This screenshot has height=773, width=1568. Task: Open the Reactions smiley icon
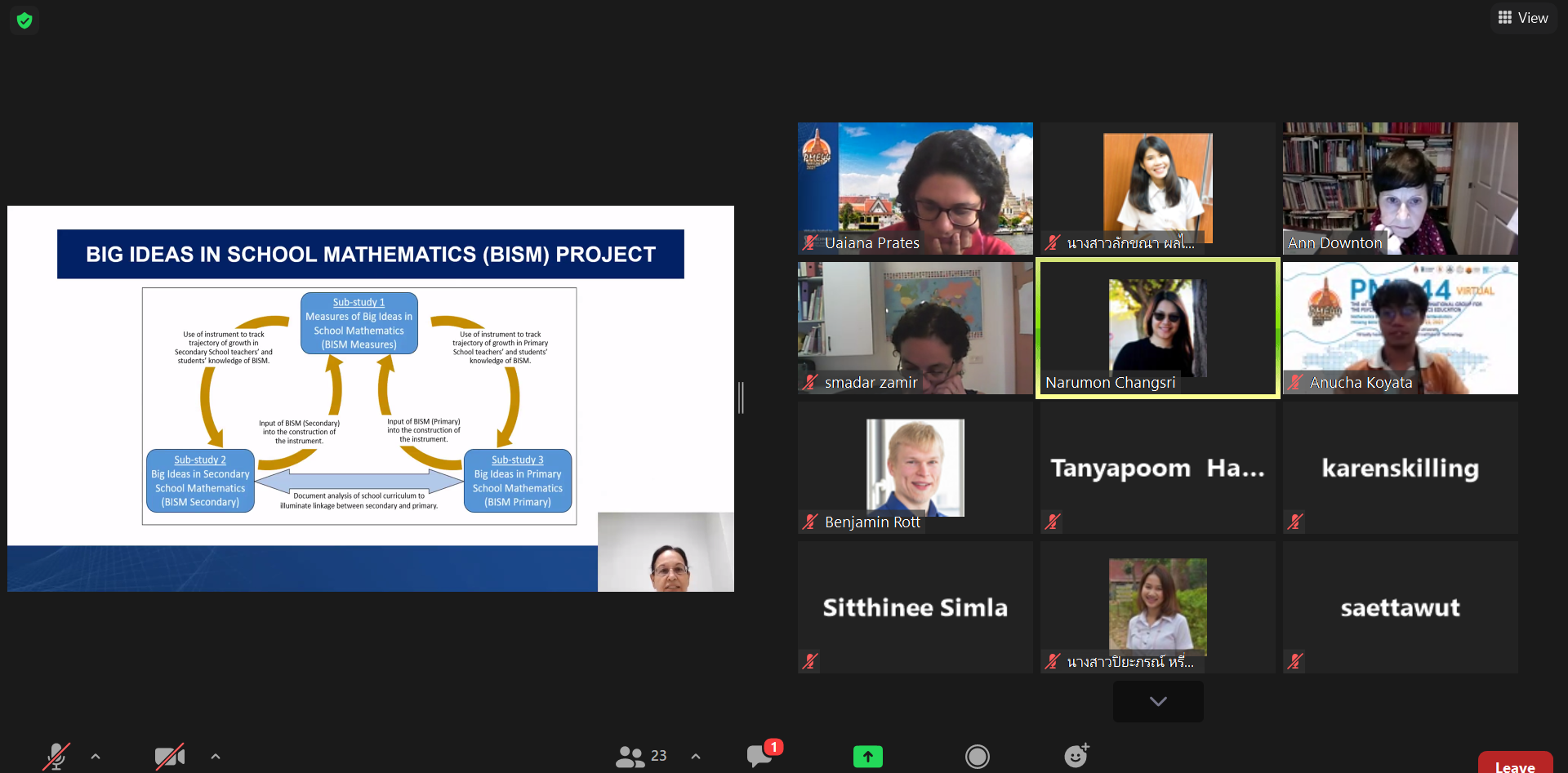pos(1076,756)
